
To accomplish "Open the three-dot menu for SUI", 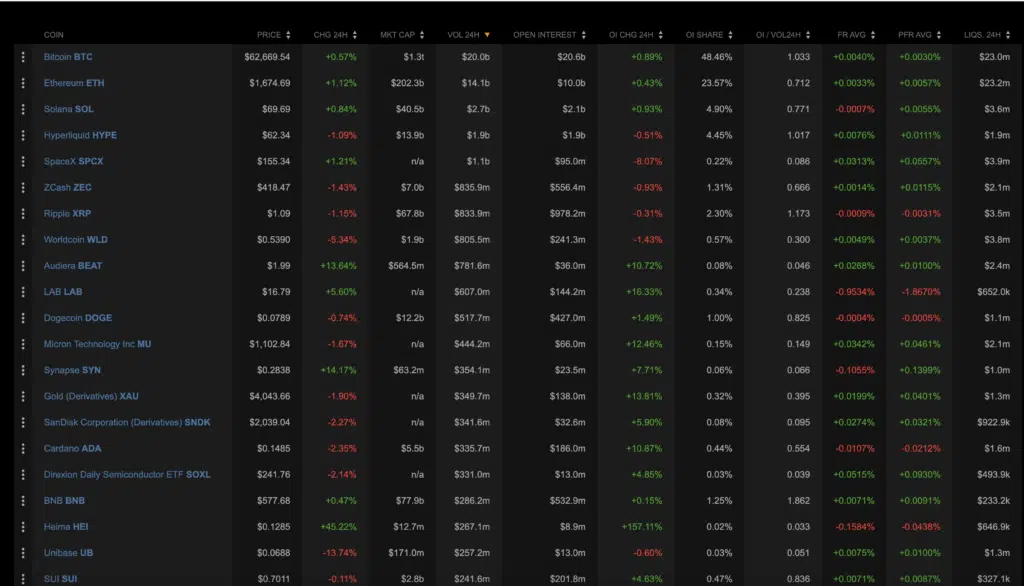I will [x=23, y=579].
